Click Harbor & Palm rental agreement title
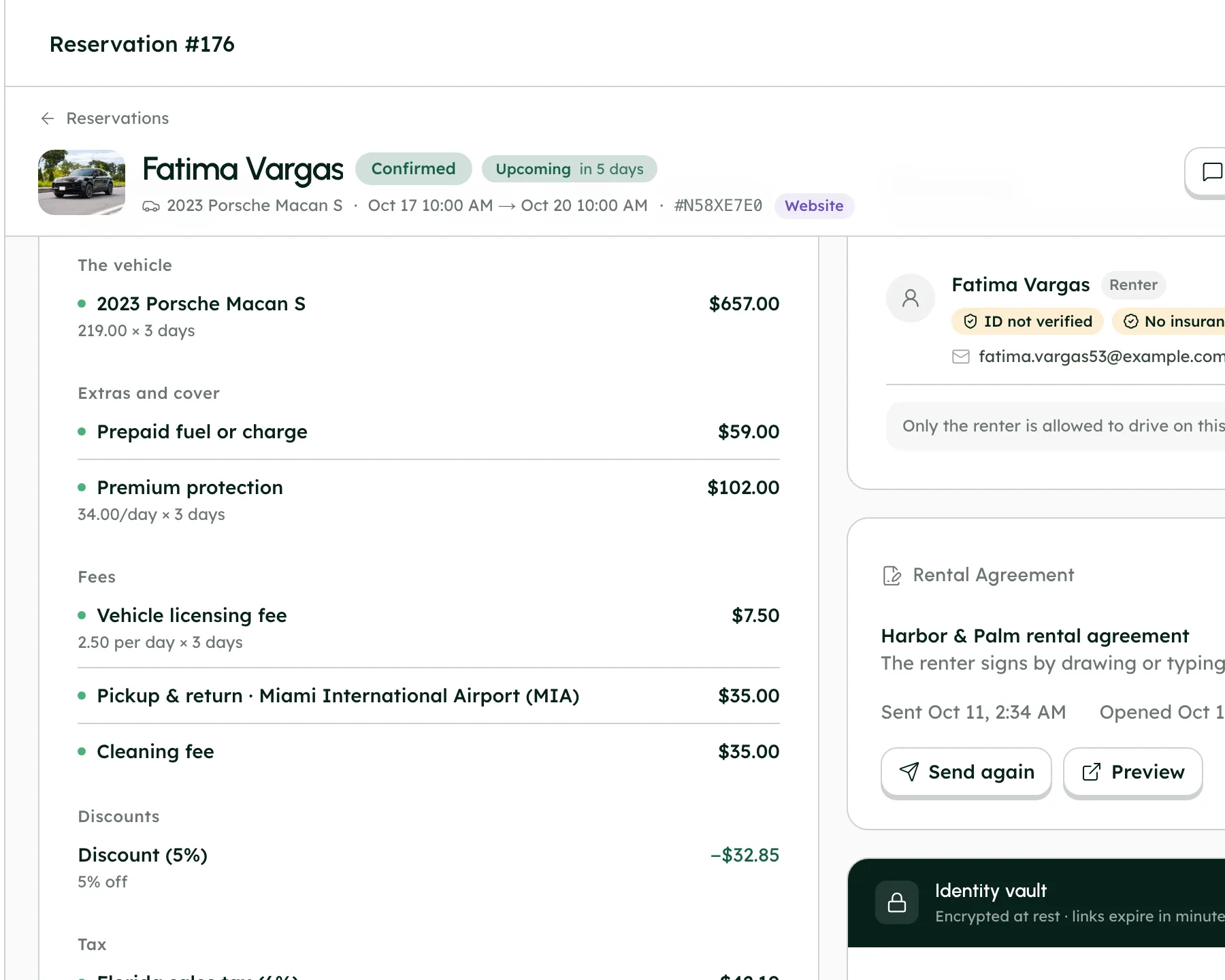The width and height of the screenshot is (1225, 980). (1034, 636)
